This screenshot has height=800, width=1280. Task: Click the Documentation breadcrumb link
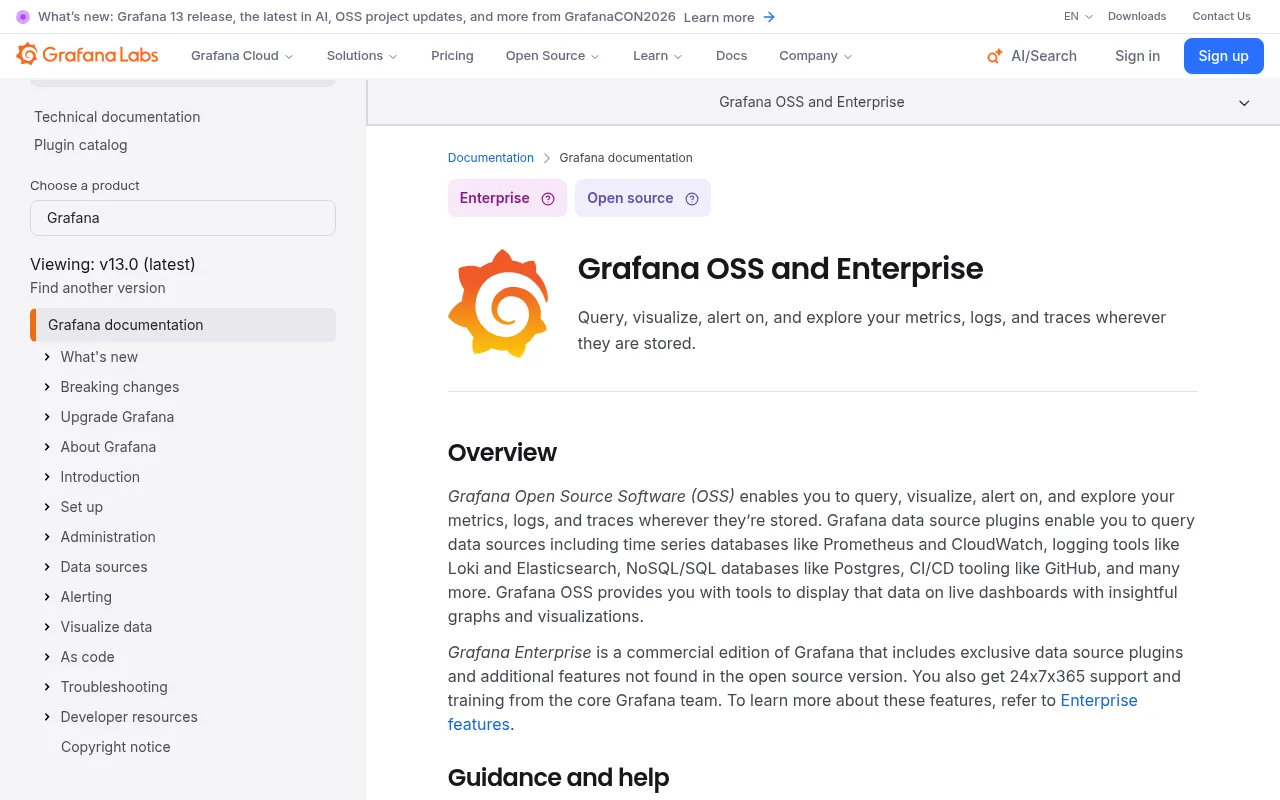click(491, 158)
